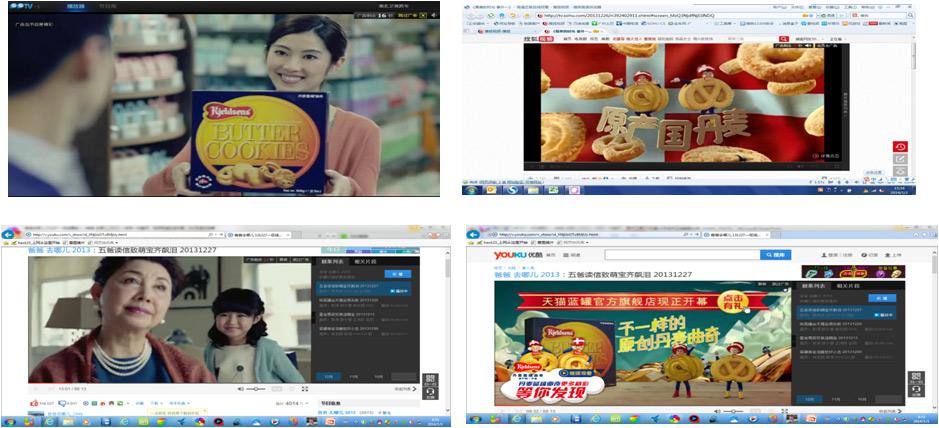Click the fullscreen icon under the grandmother video

coord(305,389)
